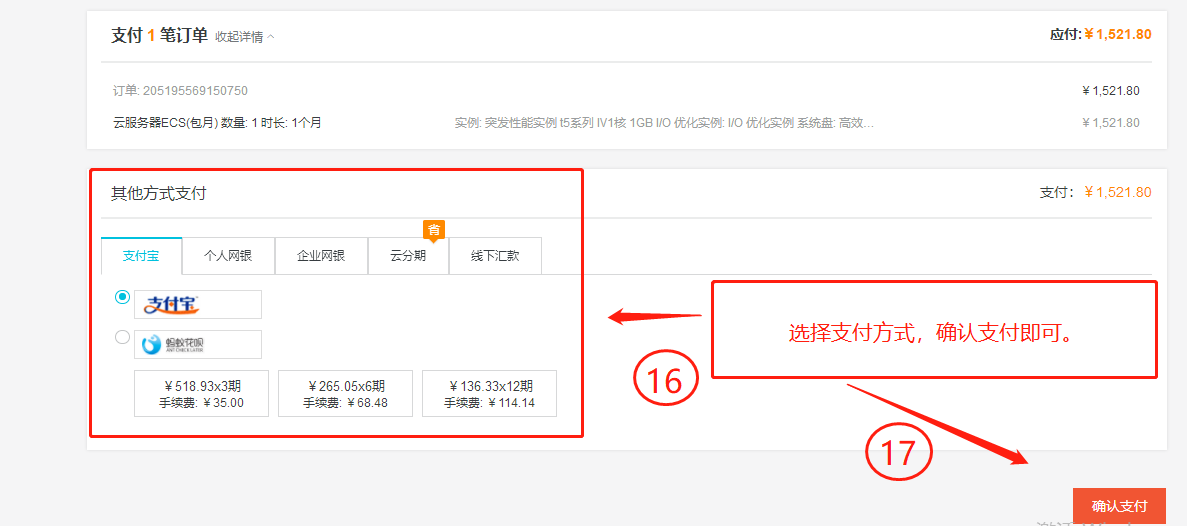The image size is (1187, 526).
Task: Click the 其他方式支付 heading
Action: pyautogui.click(x=158, y=194)
